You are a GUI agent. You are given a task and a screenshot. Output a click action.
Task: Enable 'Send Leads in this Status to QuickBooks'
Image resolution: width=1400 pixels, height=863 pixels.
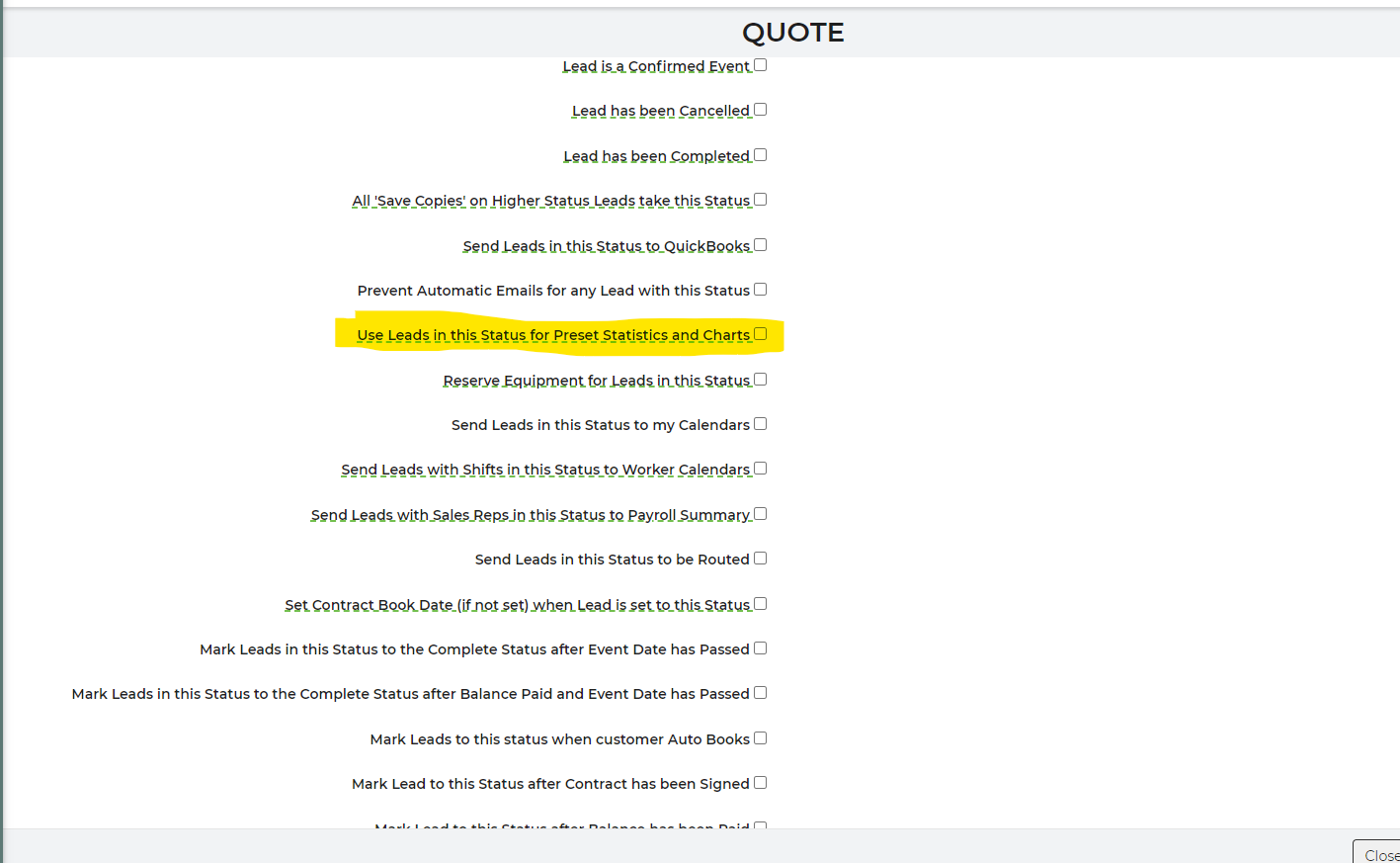click(760, 245)
